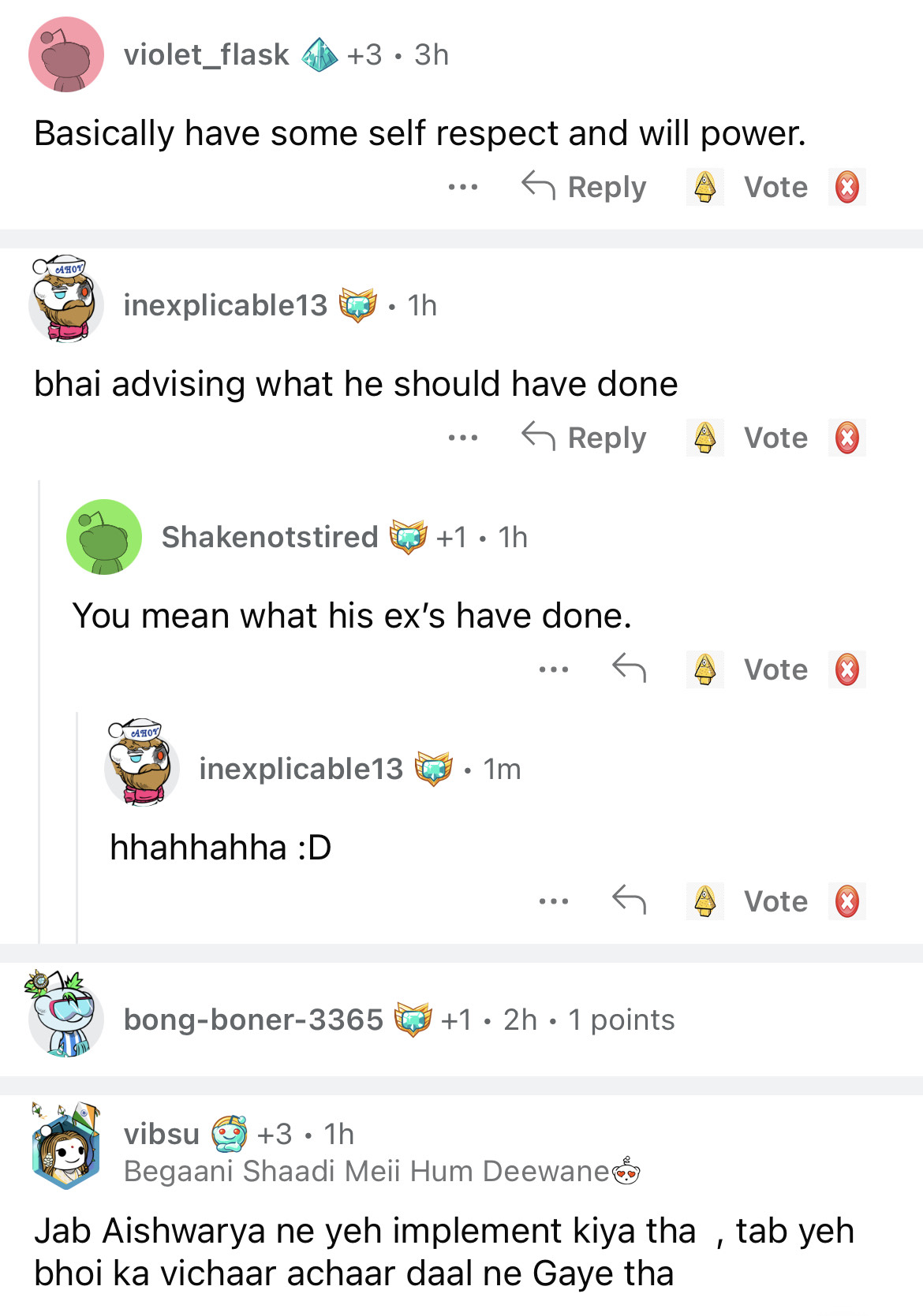Downvote violet_flask's comment
923x1316 pixels.
click(x=846, y=188)
